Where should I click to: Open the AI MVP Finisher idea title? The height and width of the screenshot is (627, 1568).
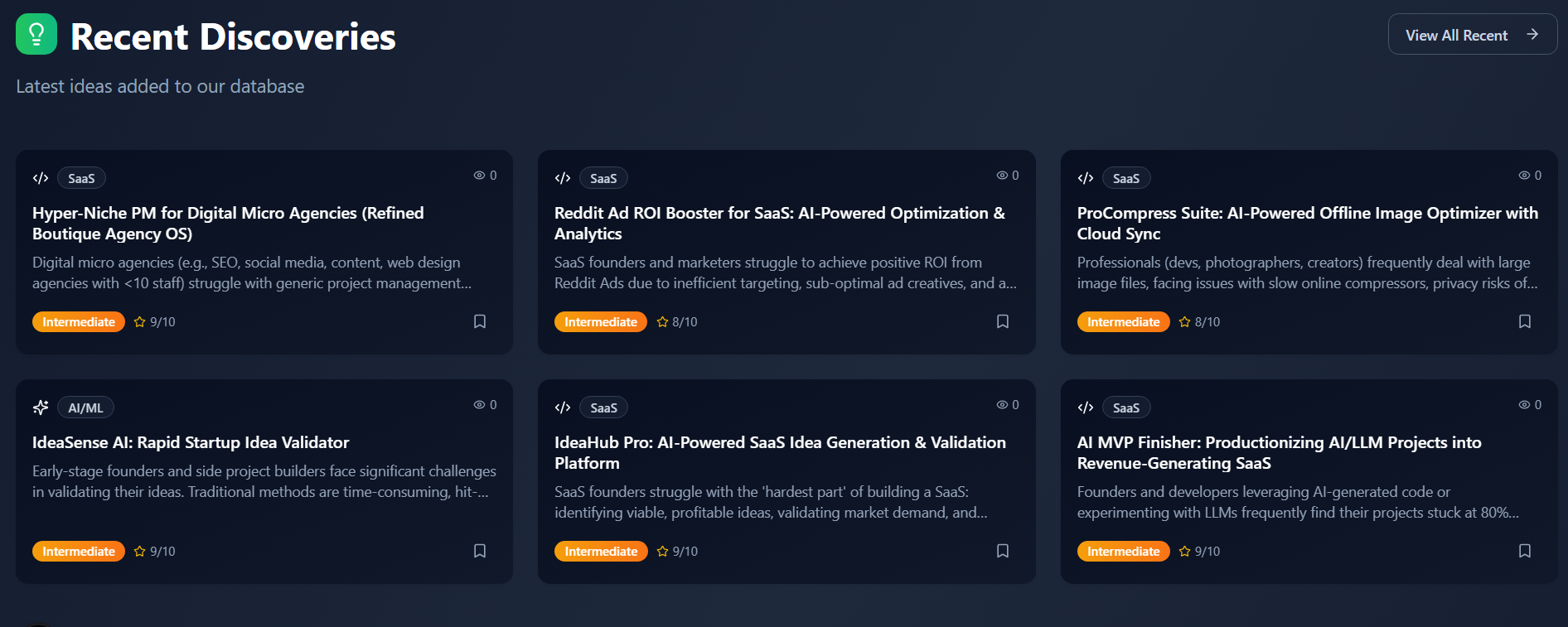(1279, 453)
